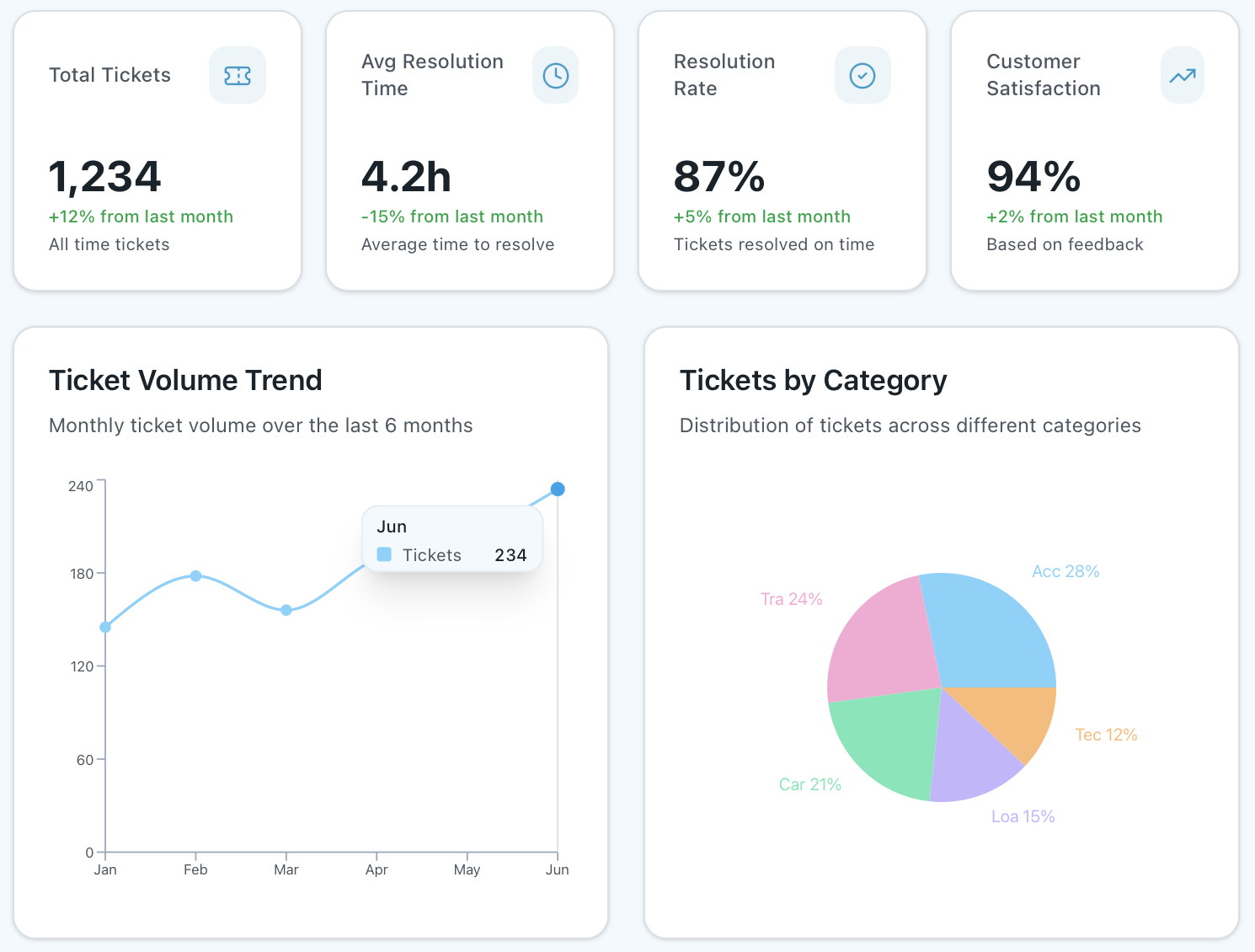Click the trending arrow icon on Customer Satisfaction card
The width and height of the screenshot is (1255, 952).
pyautogui.click(x=1182, y=75)
